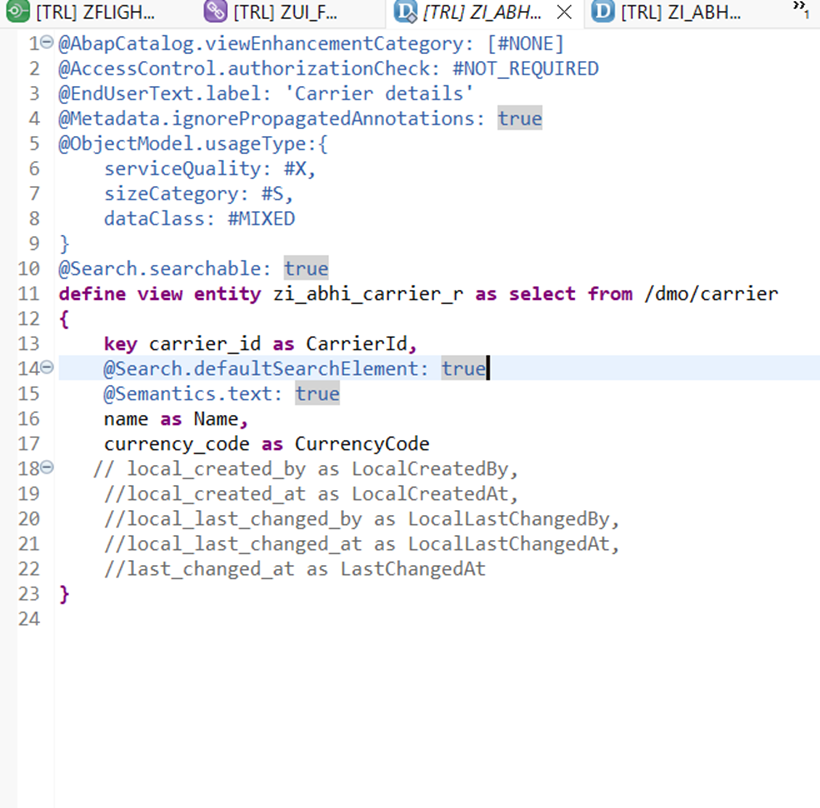Click line number 23 in the gutter
The width and height of the screenshot is (820, 808).
pyautogui.click(x=29, y=594)
